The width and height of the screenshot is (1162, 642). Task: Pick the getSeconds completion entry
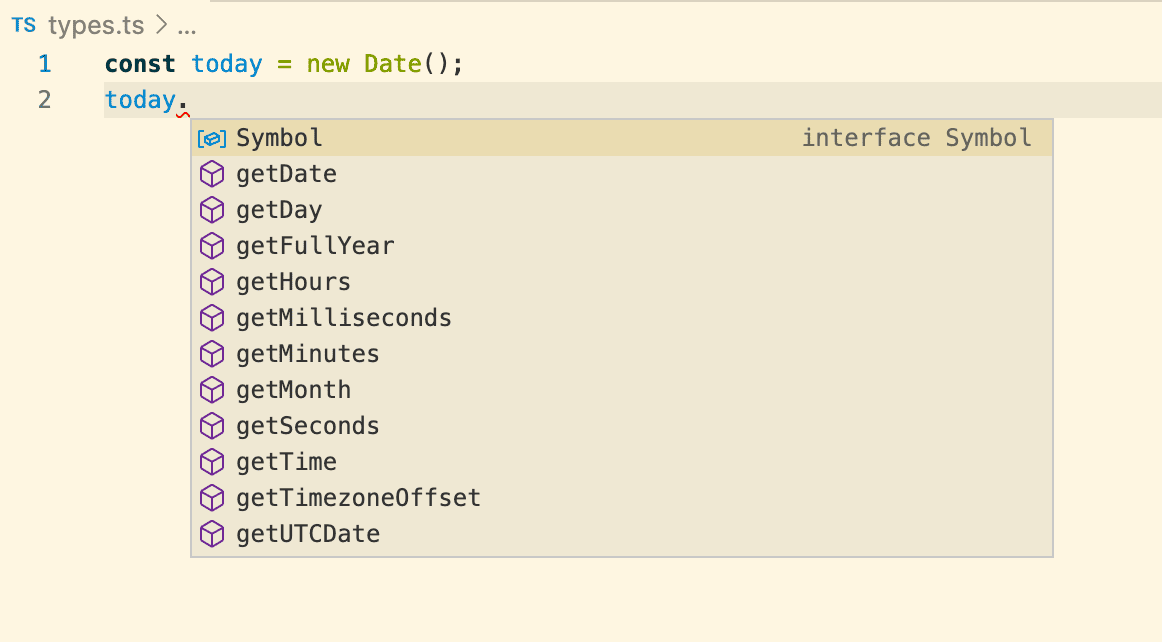622,426
